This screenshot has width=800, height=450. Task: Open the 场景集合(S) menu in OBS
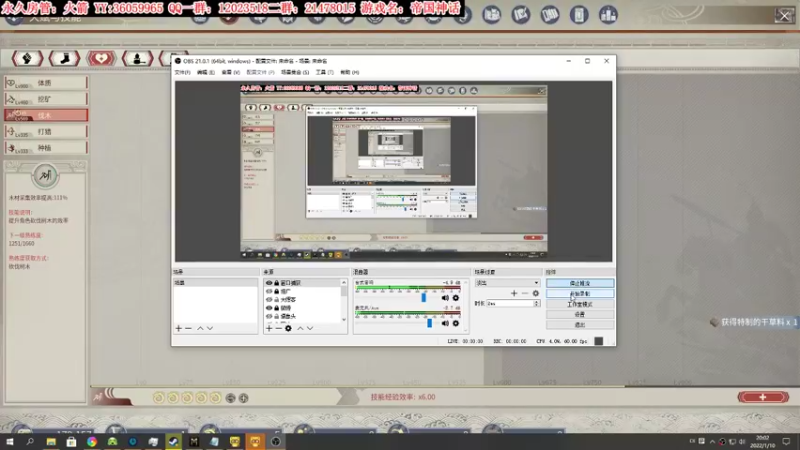coord(295,72)
